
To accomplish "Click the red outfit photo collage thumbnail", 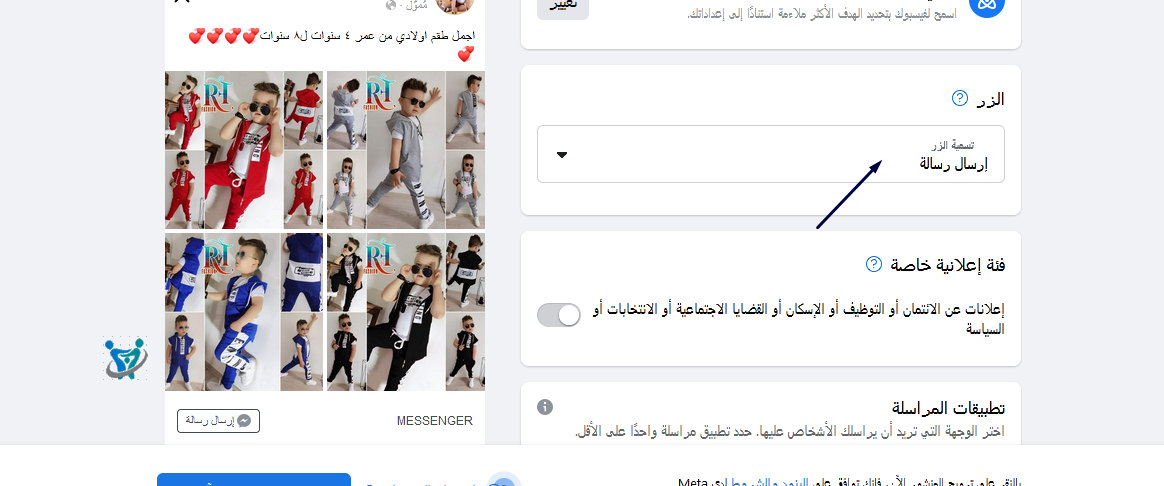I will click(243, 150).
